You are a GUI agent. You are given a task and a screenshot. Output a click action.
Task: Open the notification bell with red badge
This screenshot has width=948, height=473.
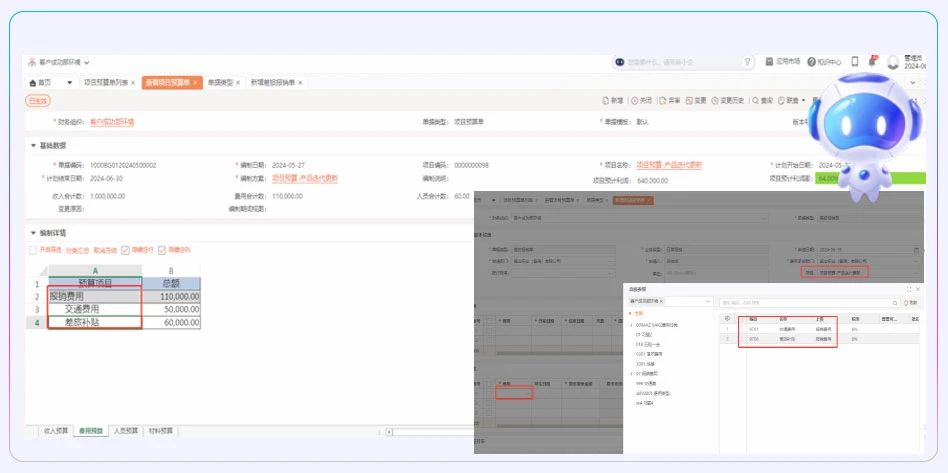point(872,62)
